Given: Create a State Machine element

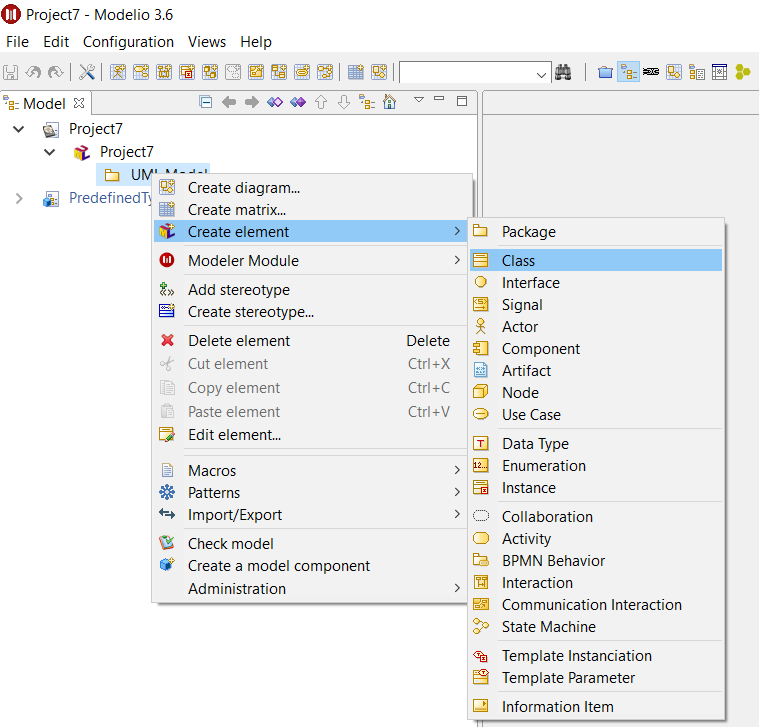Looking at the screenshot, I should pos(596,627).
